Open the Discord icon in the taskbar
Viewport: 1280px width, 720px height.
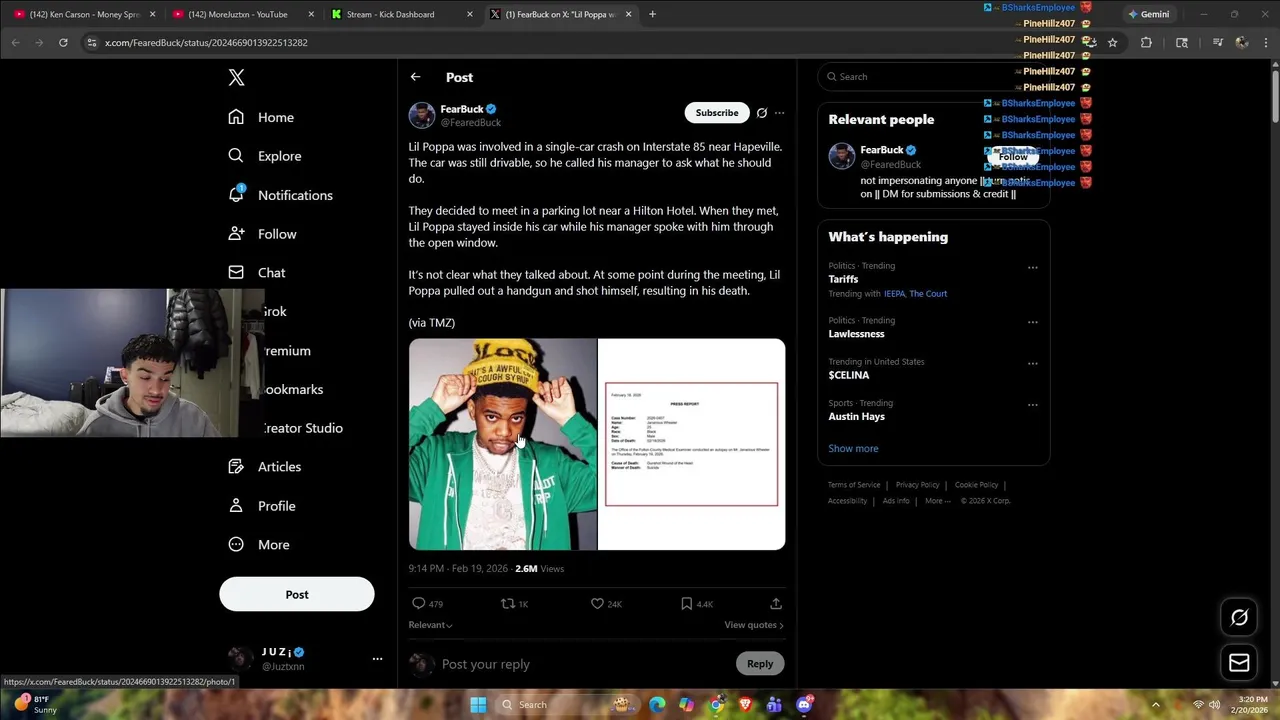804,705
